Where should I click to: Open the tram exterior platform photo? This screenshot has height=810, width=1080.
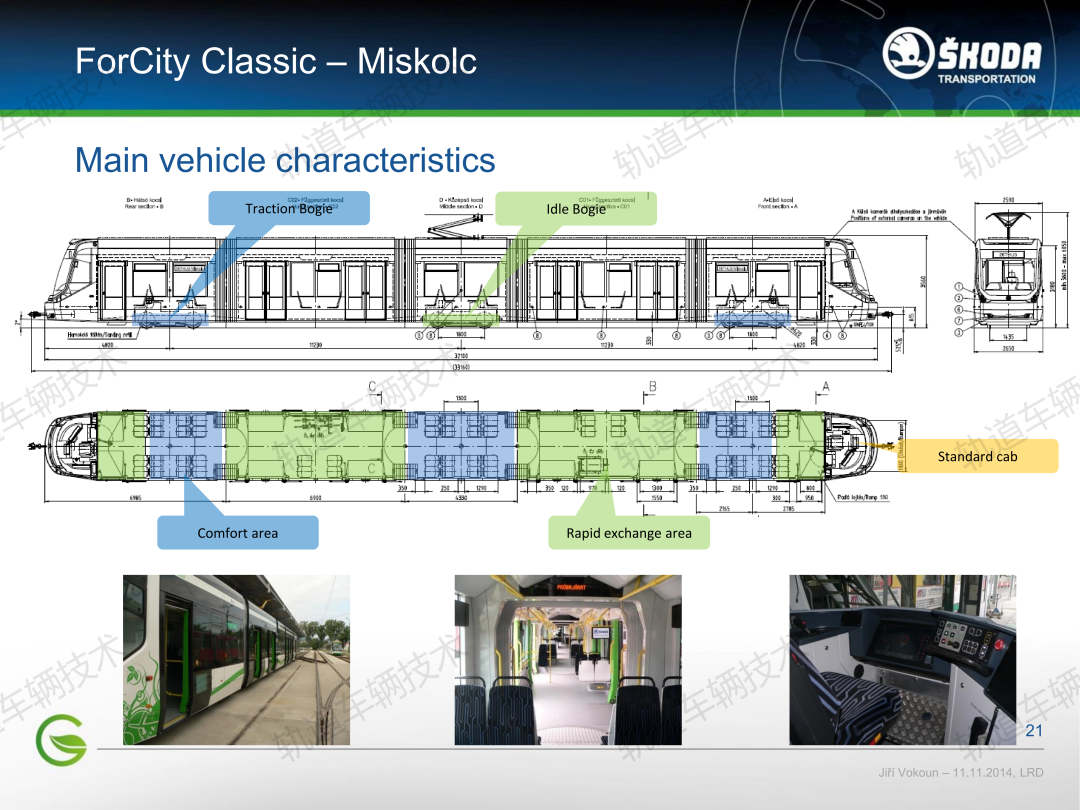pyautogui.click(x=236, y=660)
